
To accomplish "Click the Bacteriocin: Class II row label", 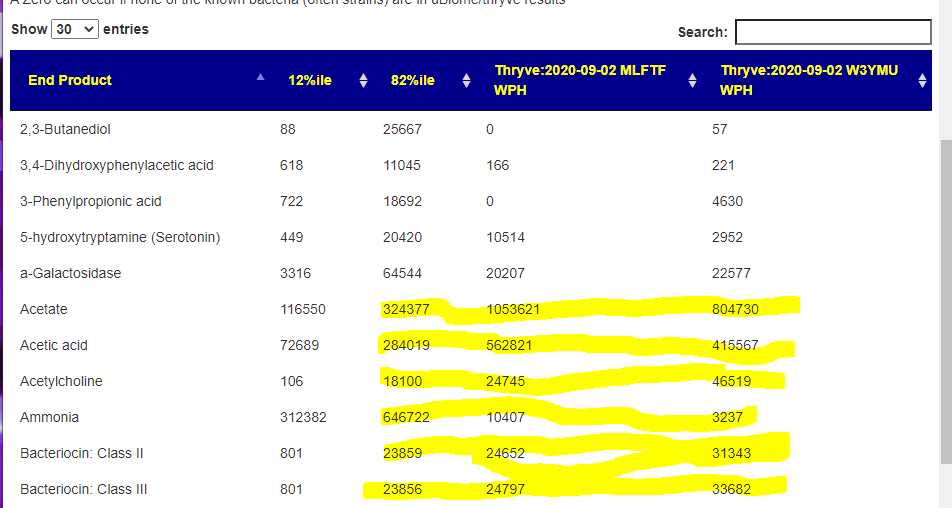I will pyautogui.click(x=82, y=453).
